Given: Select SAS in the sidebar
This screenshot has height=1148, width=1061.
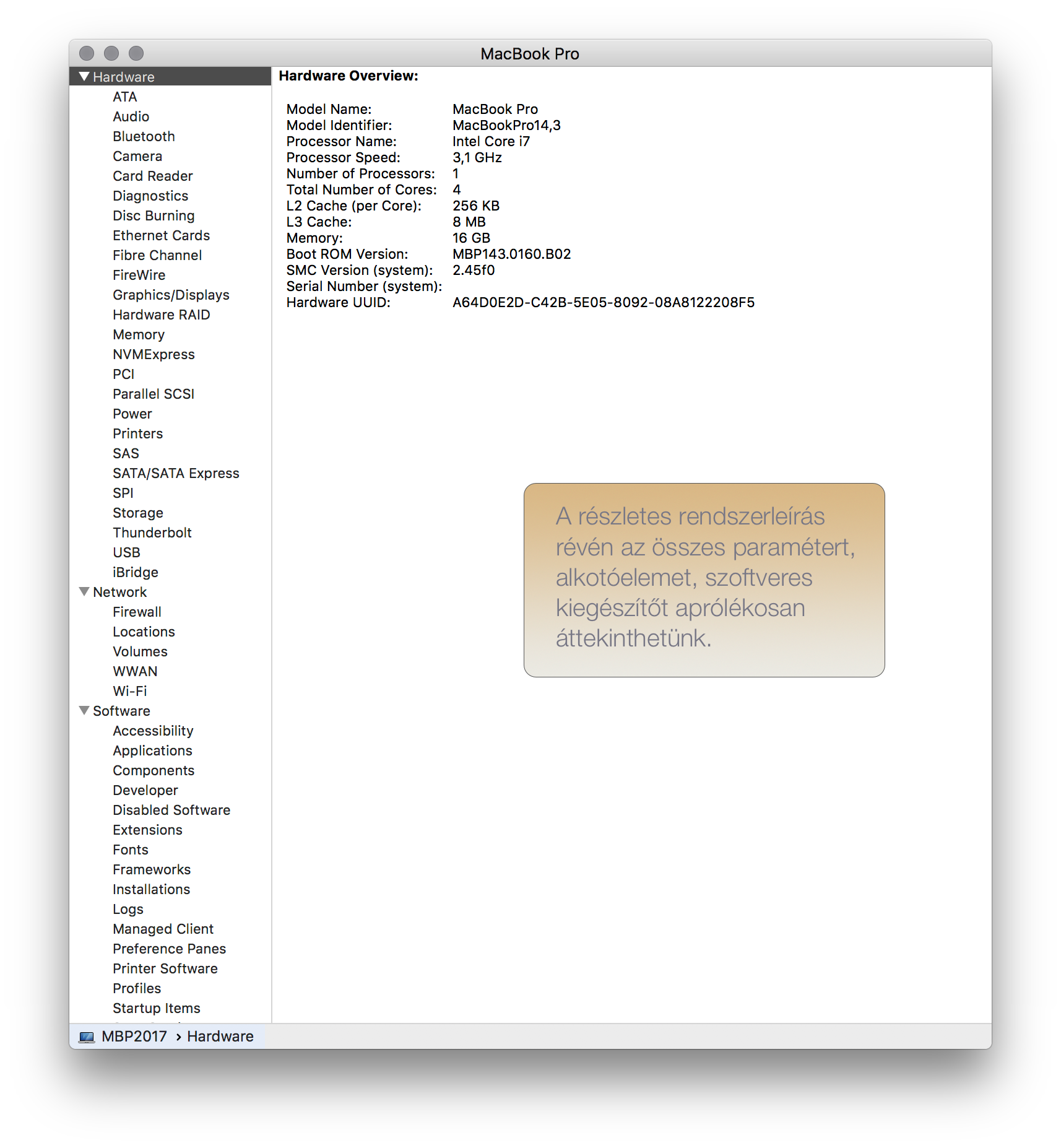Looking at the screenshot, I should pos(126,453).
